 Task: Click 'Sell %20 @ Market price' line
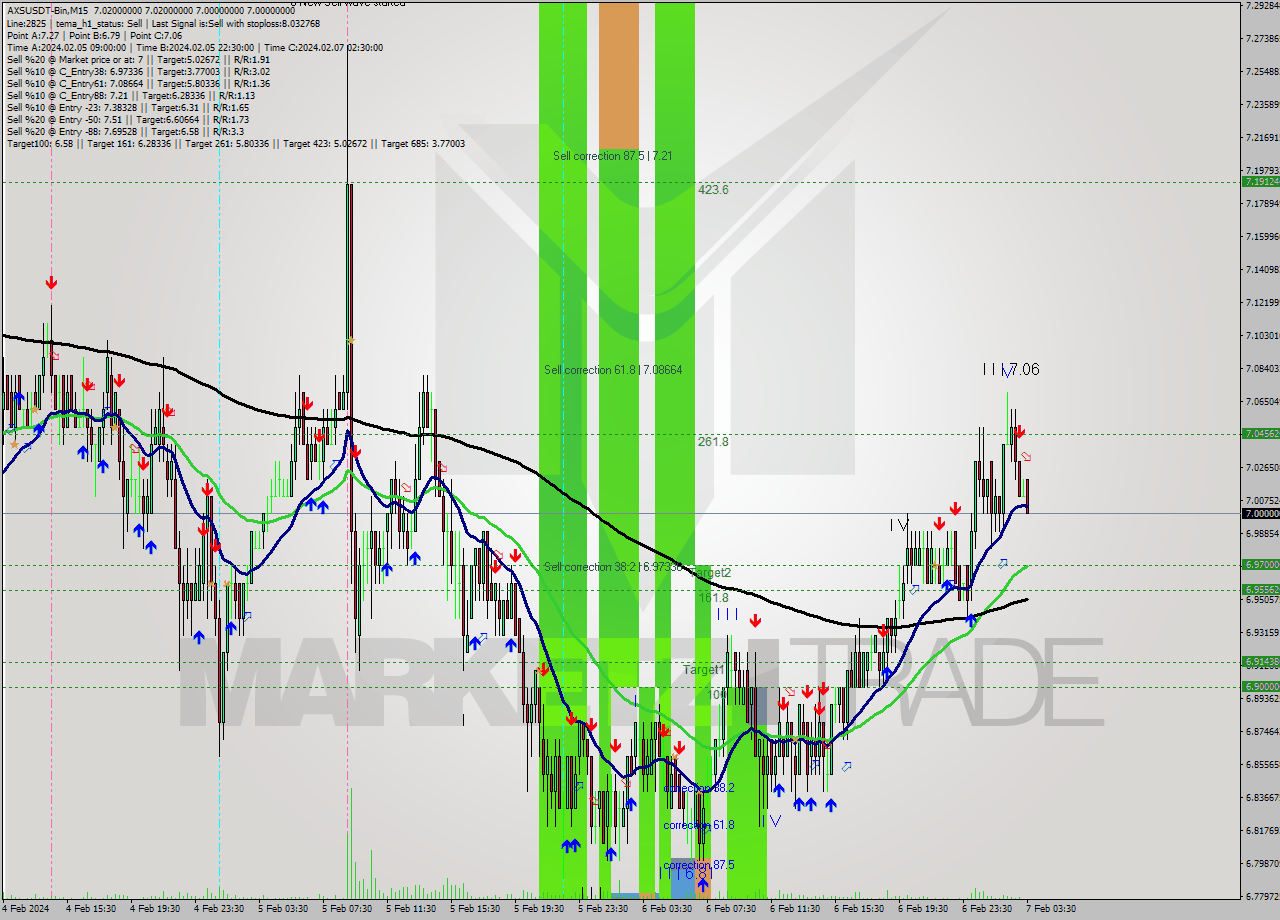pyautogui.click(x=138, y=59)
